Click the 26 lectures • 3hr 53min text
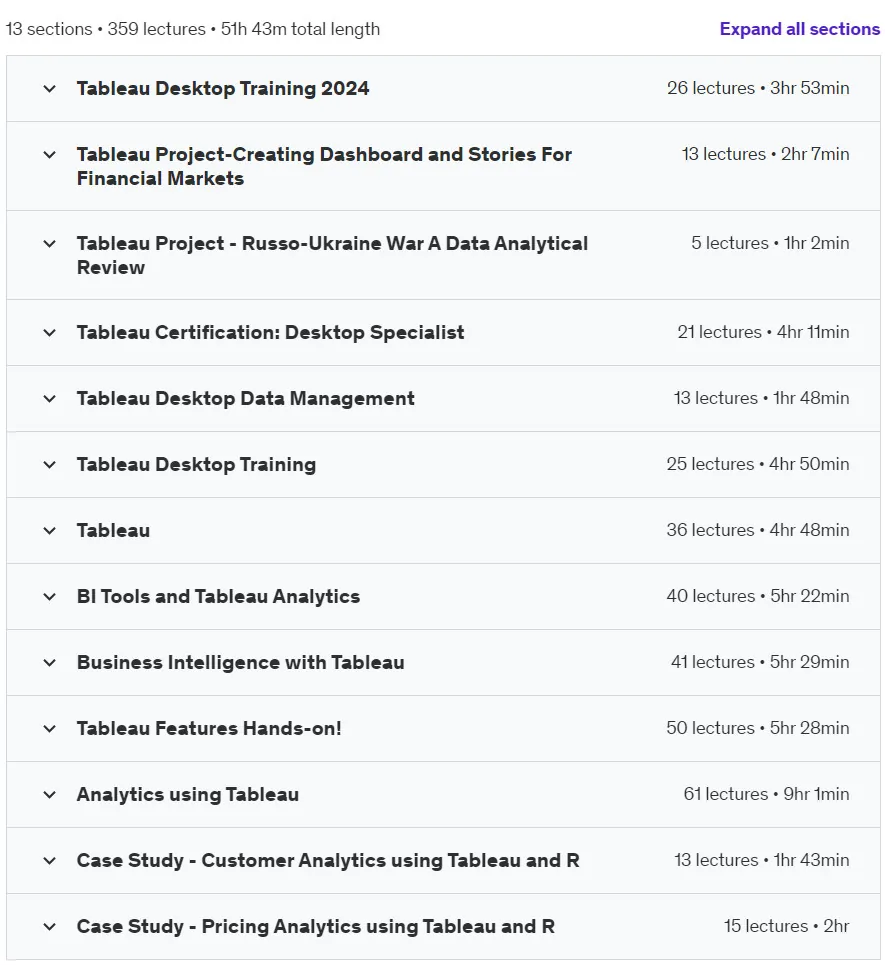Screen dimensions: 885x965 click(x=758, y=88)
